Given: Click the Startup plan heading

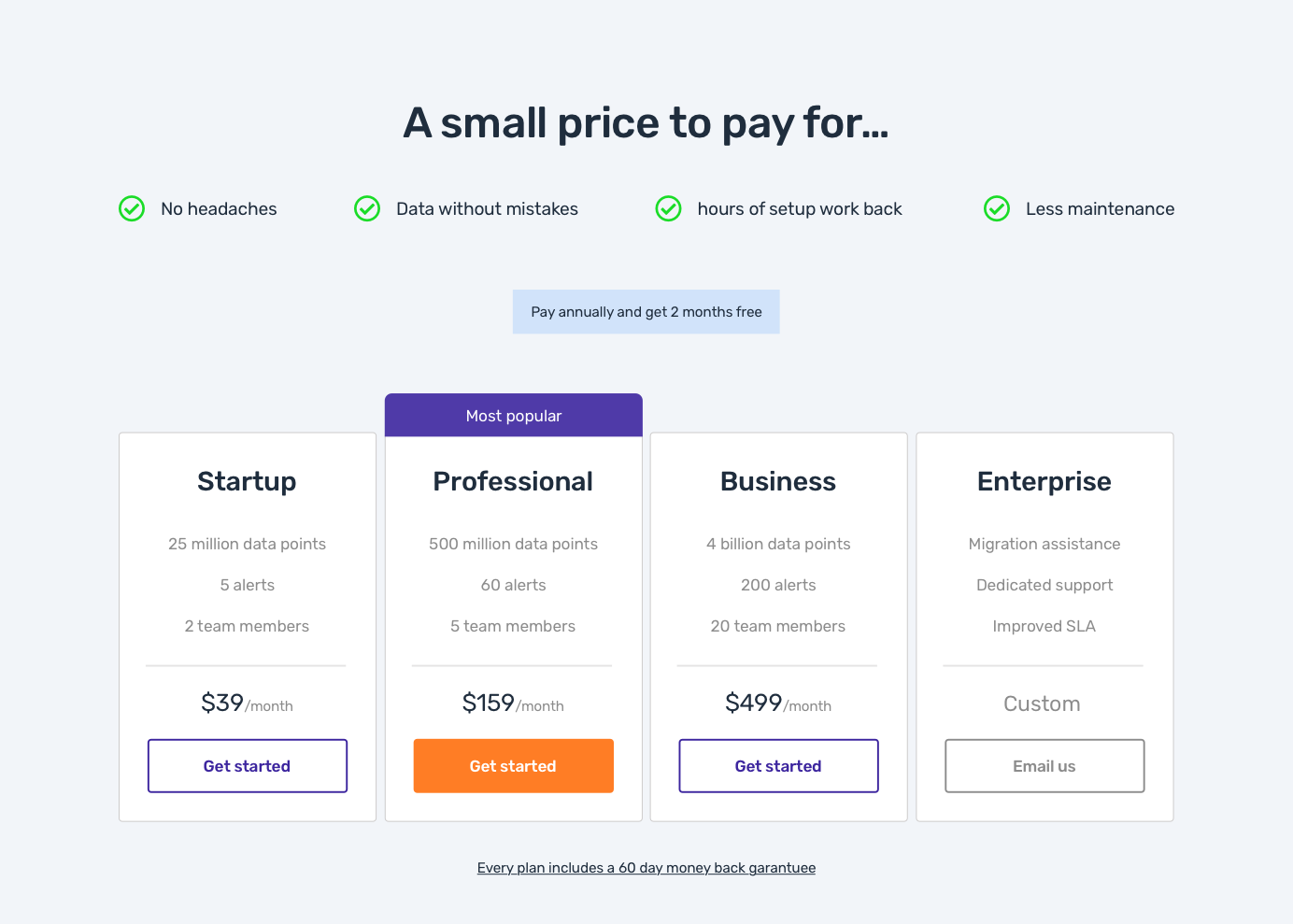Looking at the screenshot, I should (x=247, y=481).
